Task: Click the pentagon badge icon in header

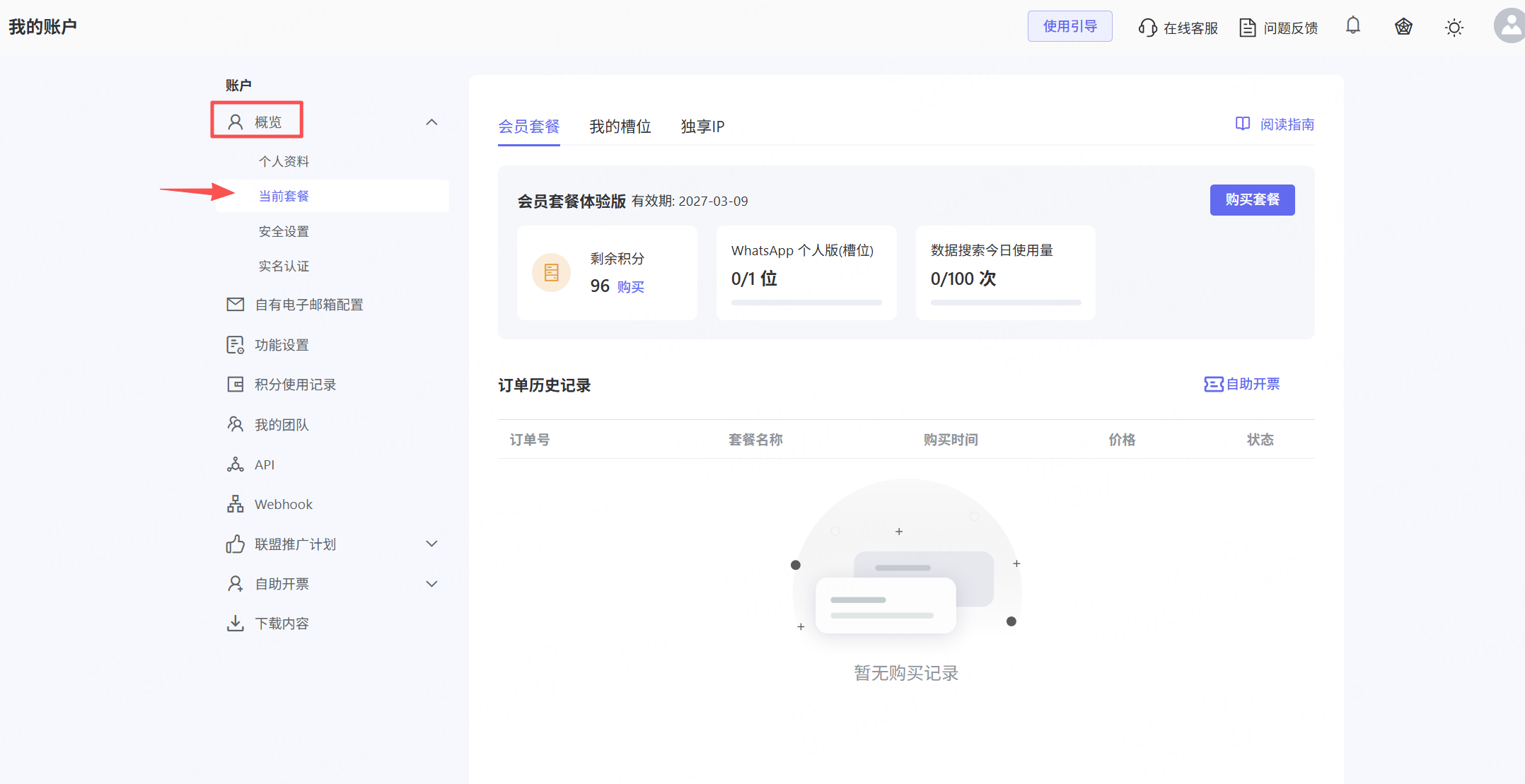Action: pos(1403,27)
